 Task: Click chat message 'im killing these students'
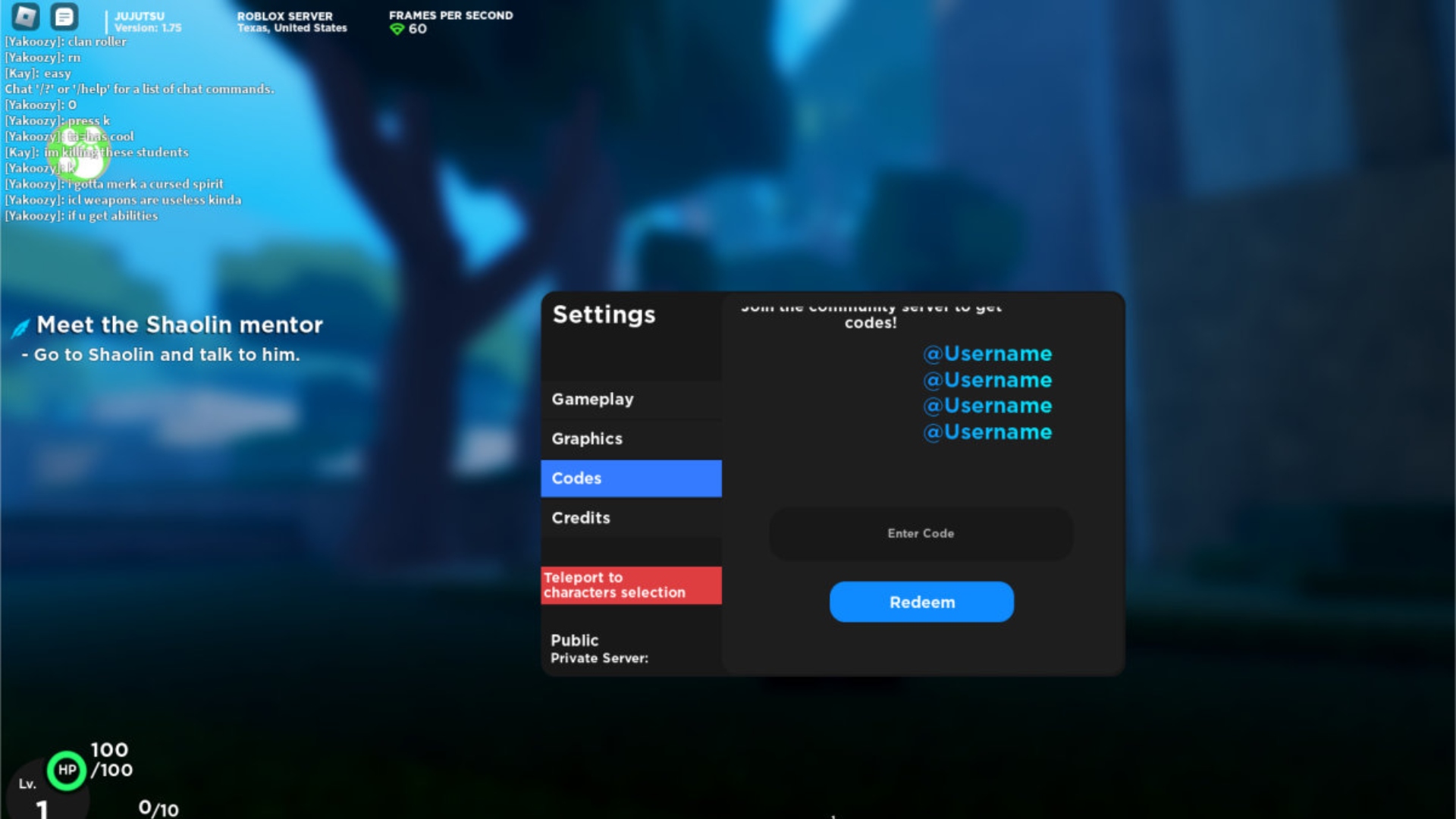(96, 152)
